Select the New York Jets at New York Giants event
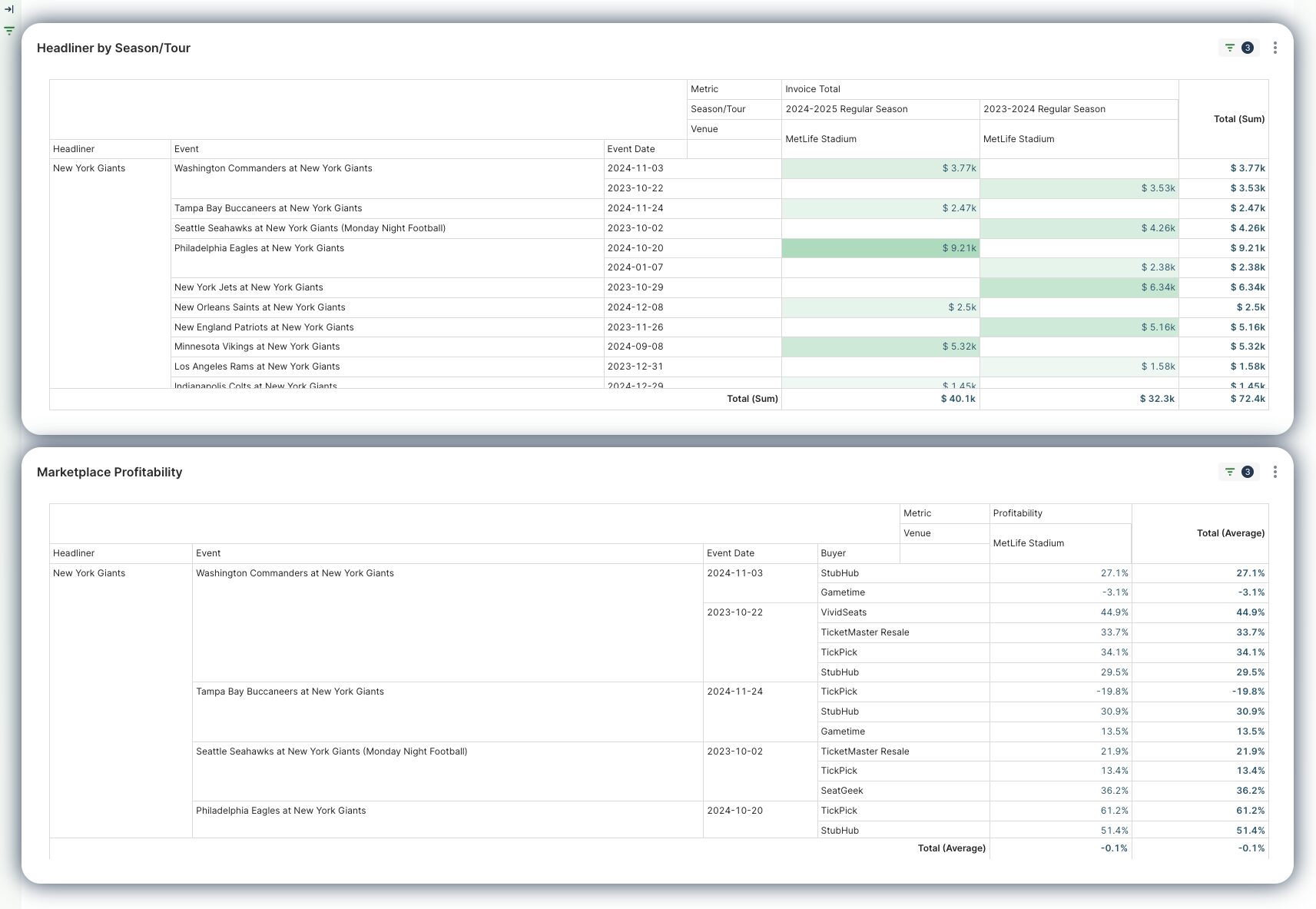This screenshot has height=909, width=1316. pyautogui.click(x=248, y=287)
